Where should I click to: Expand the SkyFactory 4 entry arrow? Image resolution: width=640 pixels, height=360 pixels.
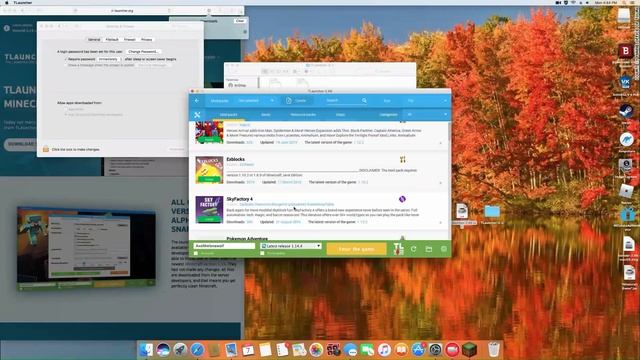click(440, 222)
